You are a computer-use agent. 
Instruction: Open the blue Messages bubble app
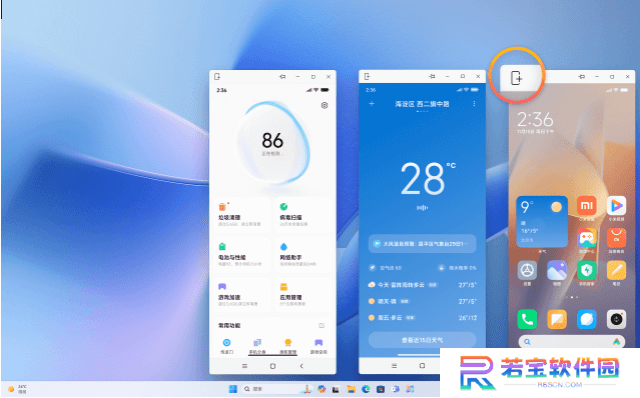587,319
